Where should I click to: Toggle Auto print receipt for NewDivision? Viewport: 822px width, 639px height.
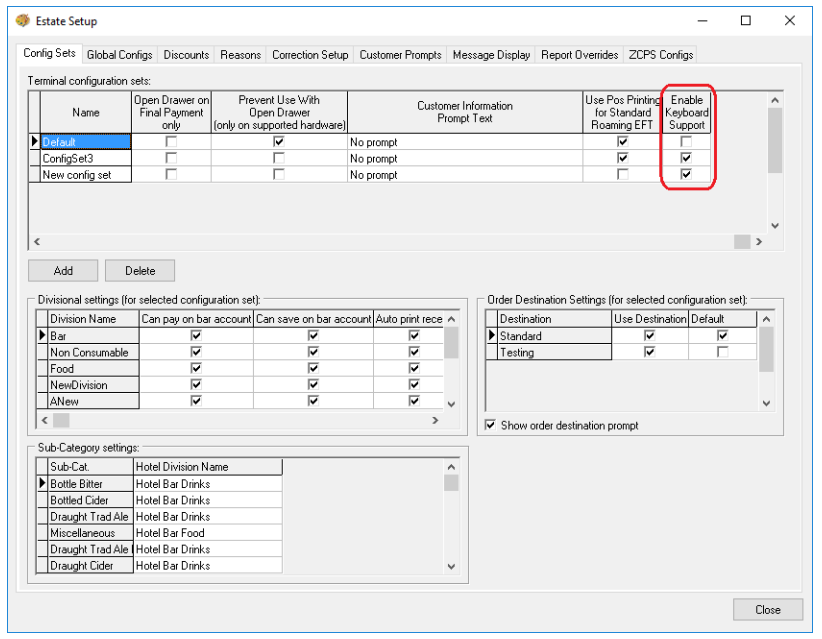tap(414, 384)
